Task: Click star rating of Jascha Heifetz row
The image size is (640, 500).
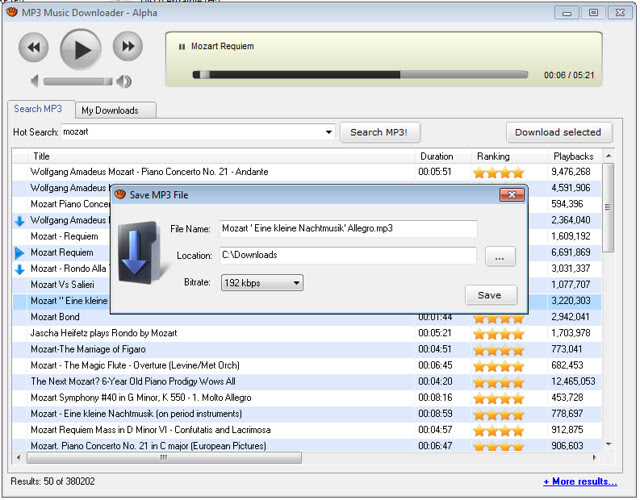Action: 498,334
